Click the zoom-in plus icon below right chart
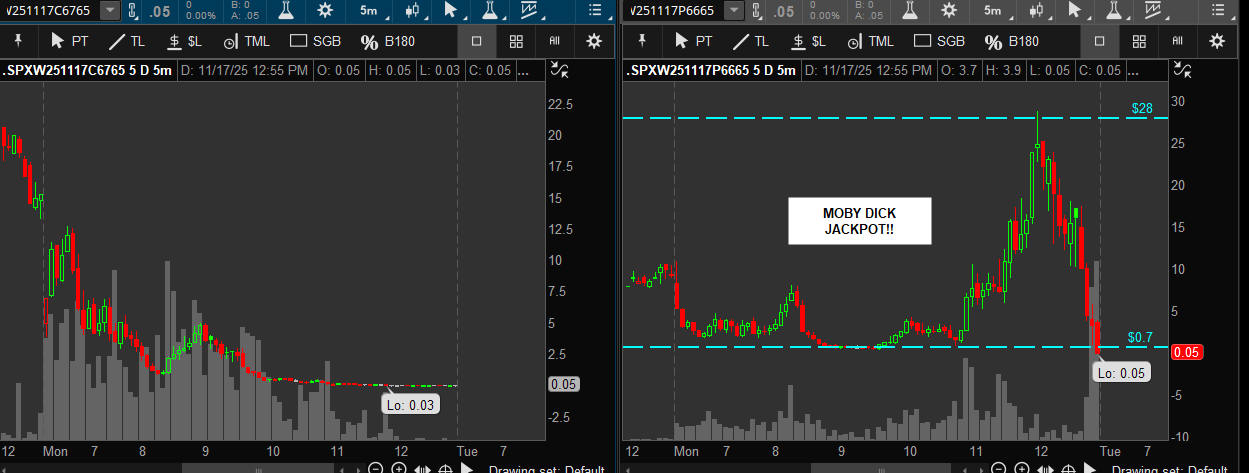This screenshot has height=473, width=1249. (x=1020, y=469)
